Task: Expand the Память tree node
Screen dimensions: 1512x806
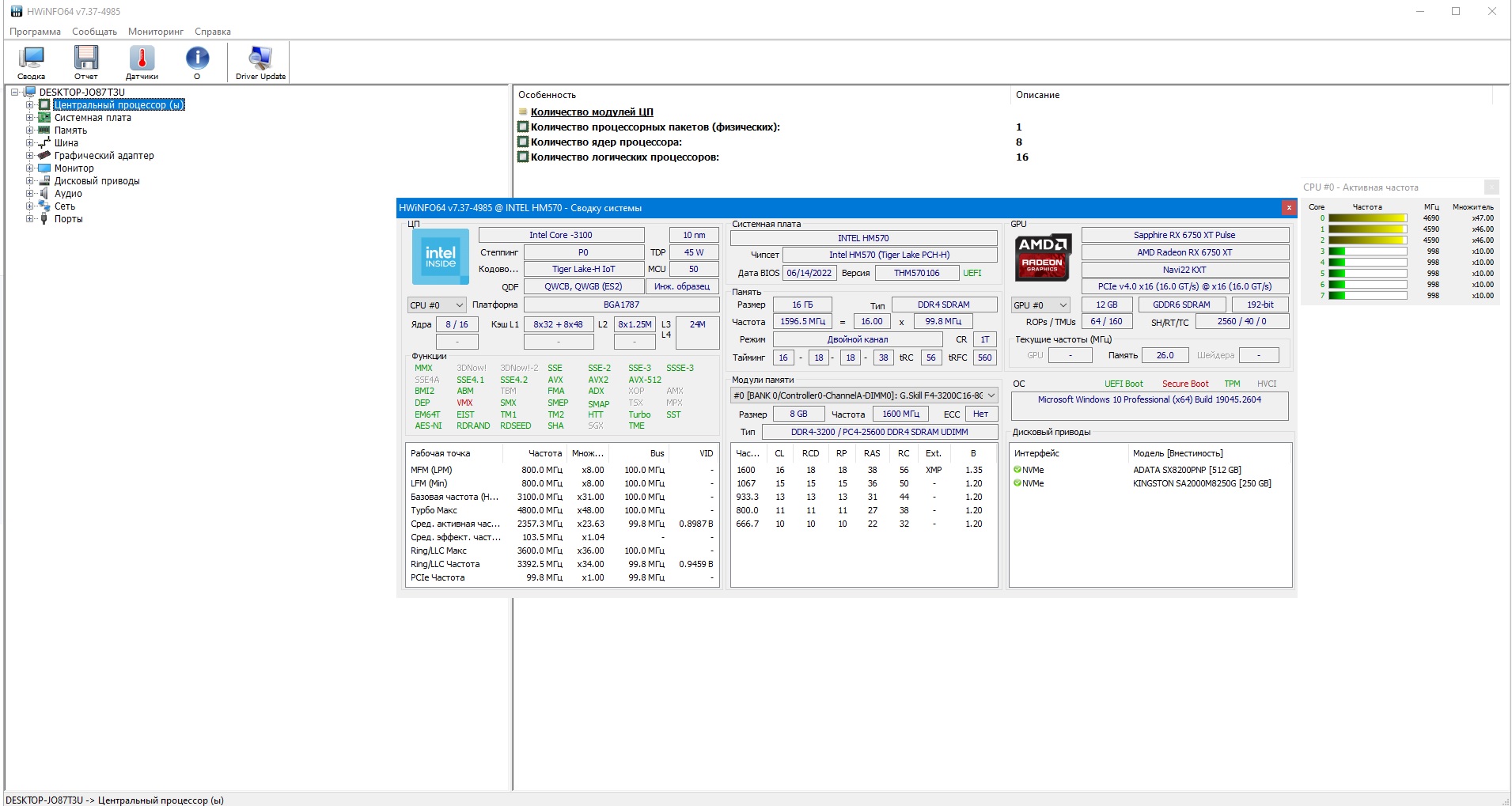Action: click(29, 131)
